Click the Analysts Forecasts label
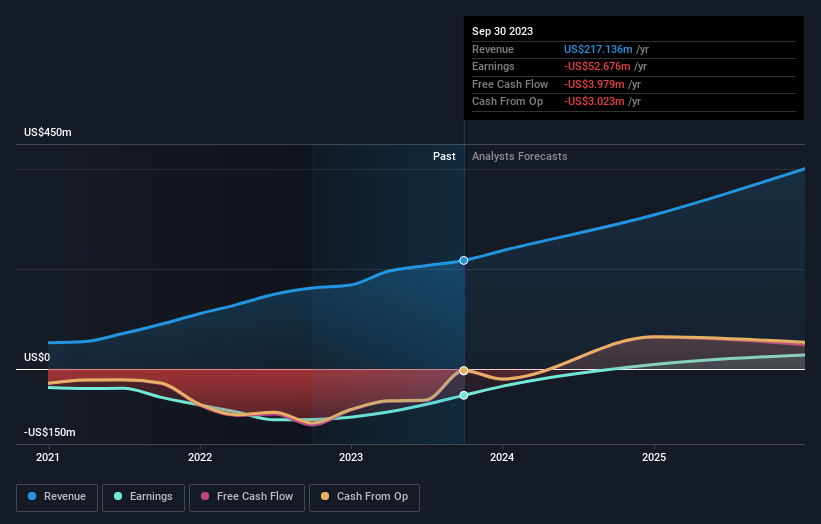The width and height of the screenshot is (821, 524). (x=519, y=156)
